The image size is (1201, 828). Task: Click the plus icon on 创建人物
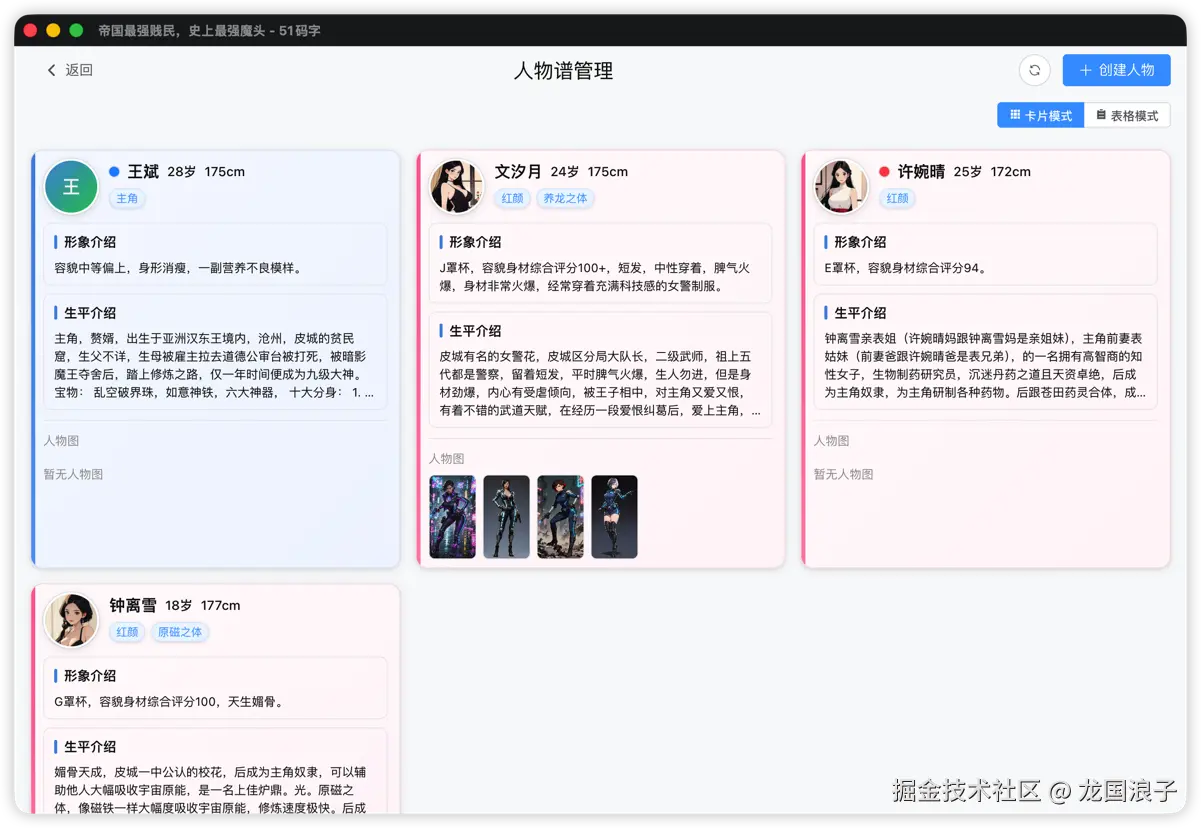coord(1085,70)
